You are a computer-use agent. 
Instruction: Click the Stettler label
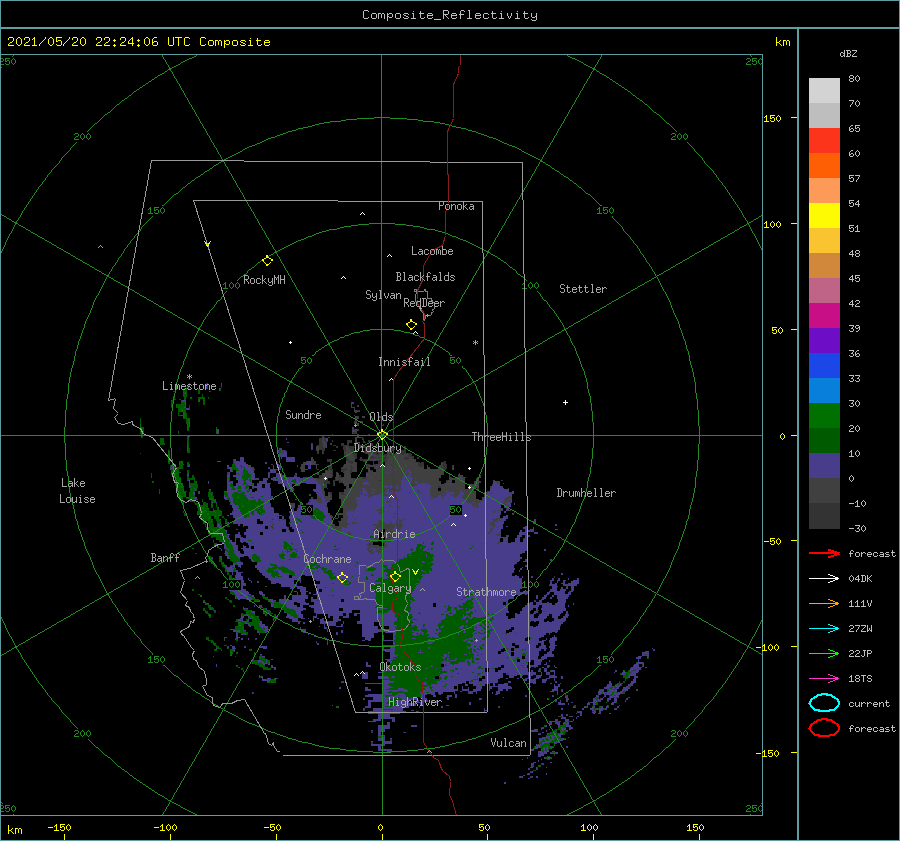(x=583, y=289)
